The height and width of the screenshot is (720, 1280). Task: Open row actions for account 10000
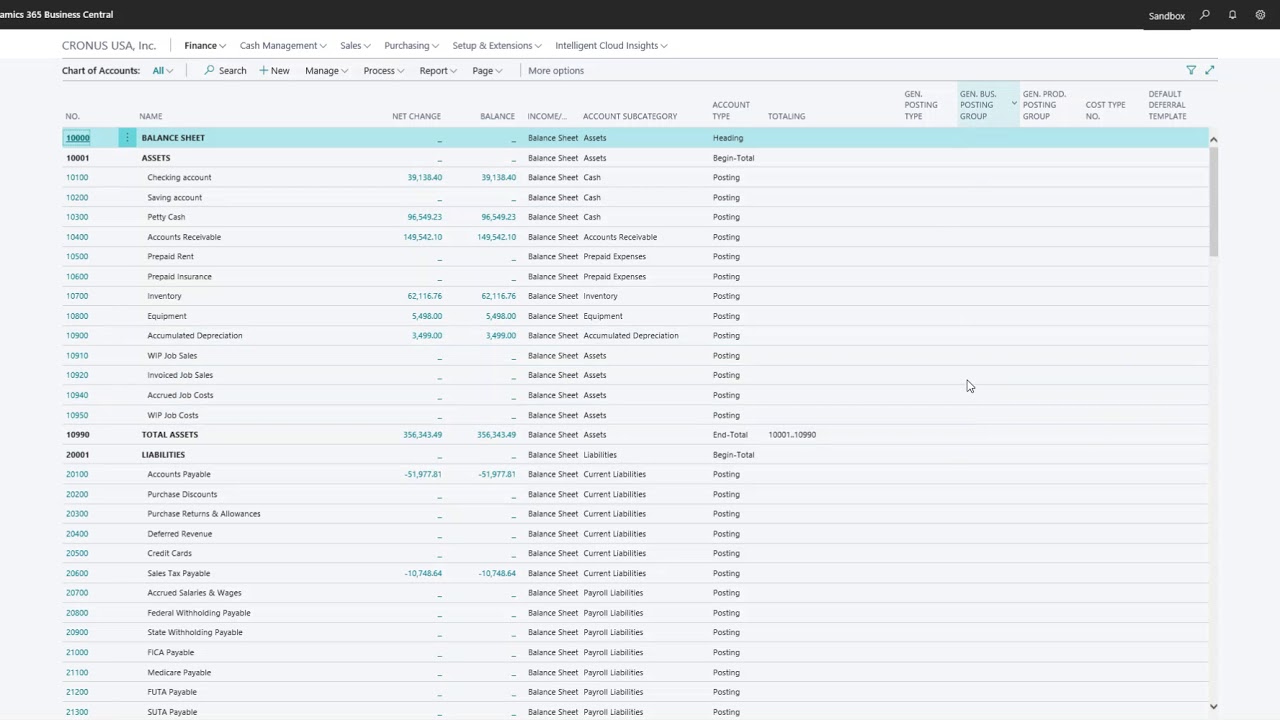[x=127, y=138]
